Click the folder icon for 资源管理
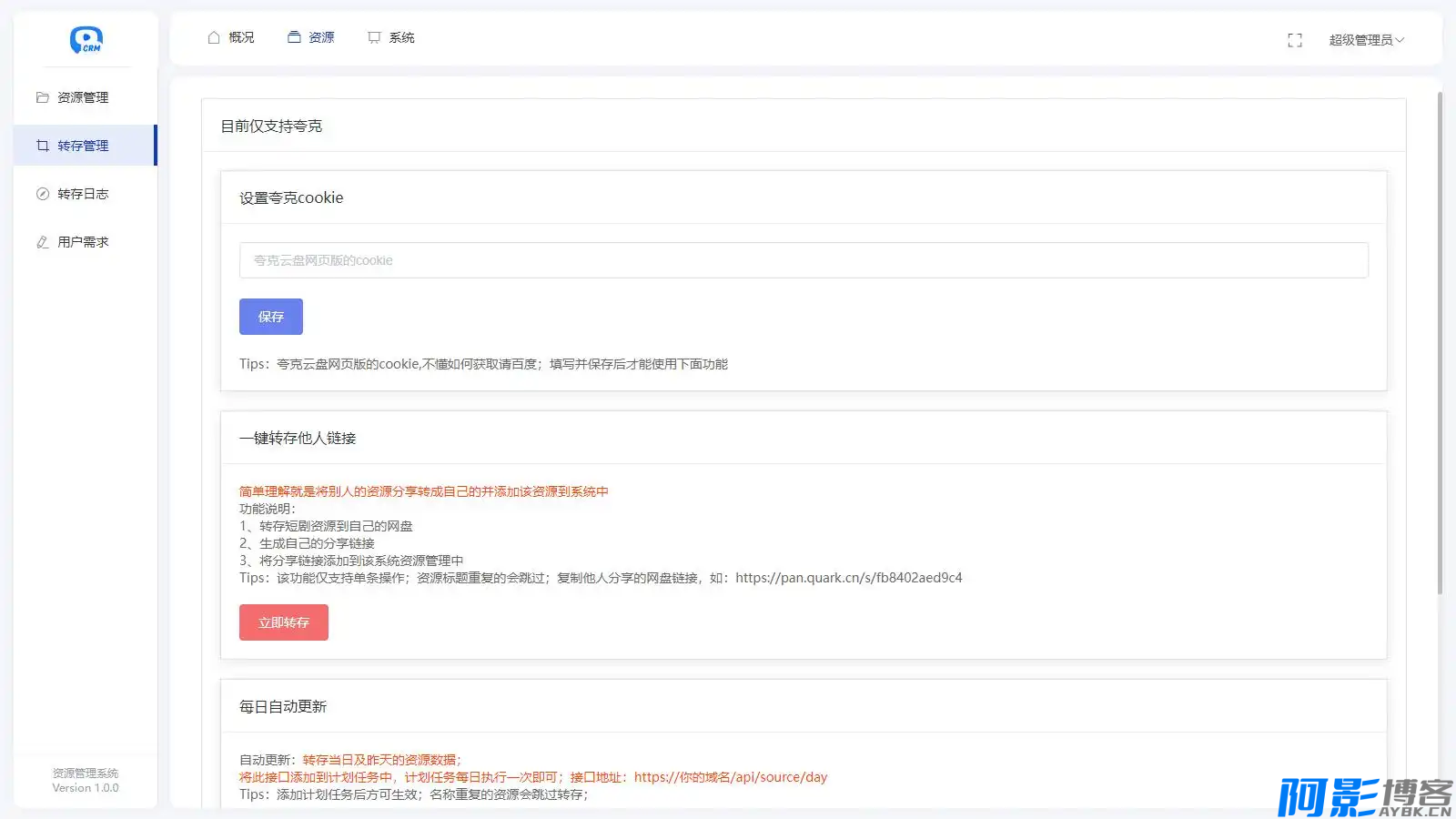This screenshot has height=819, width=1456. (x=43, y=97)
